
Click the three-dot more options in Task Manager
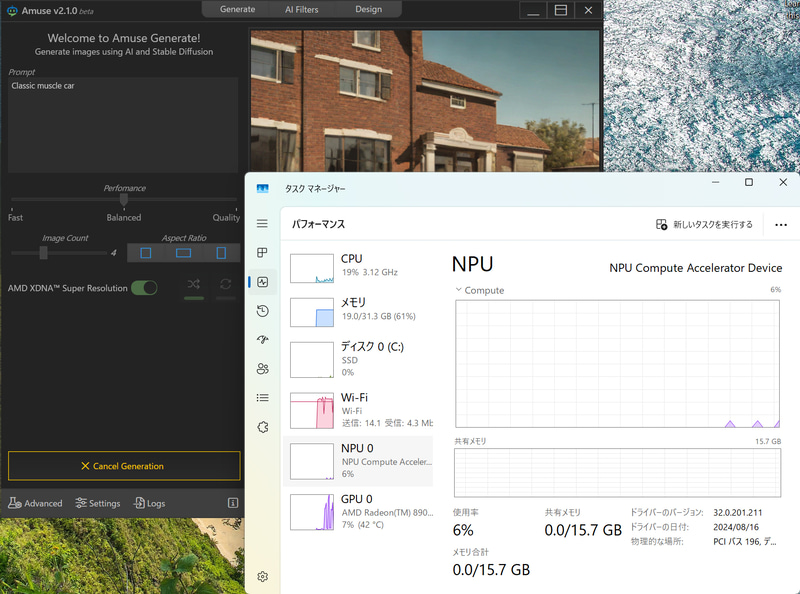coord(781,225)
